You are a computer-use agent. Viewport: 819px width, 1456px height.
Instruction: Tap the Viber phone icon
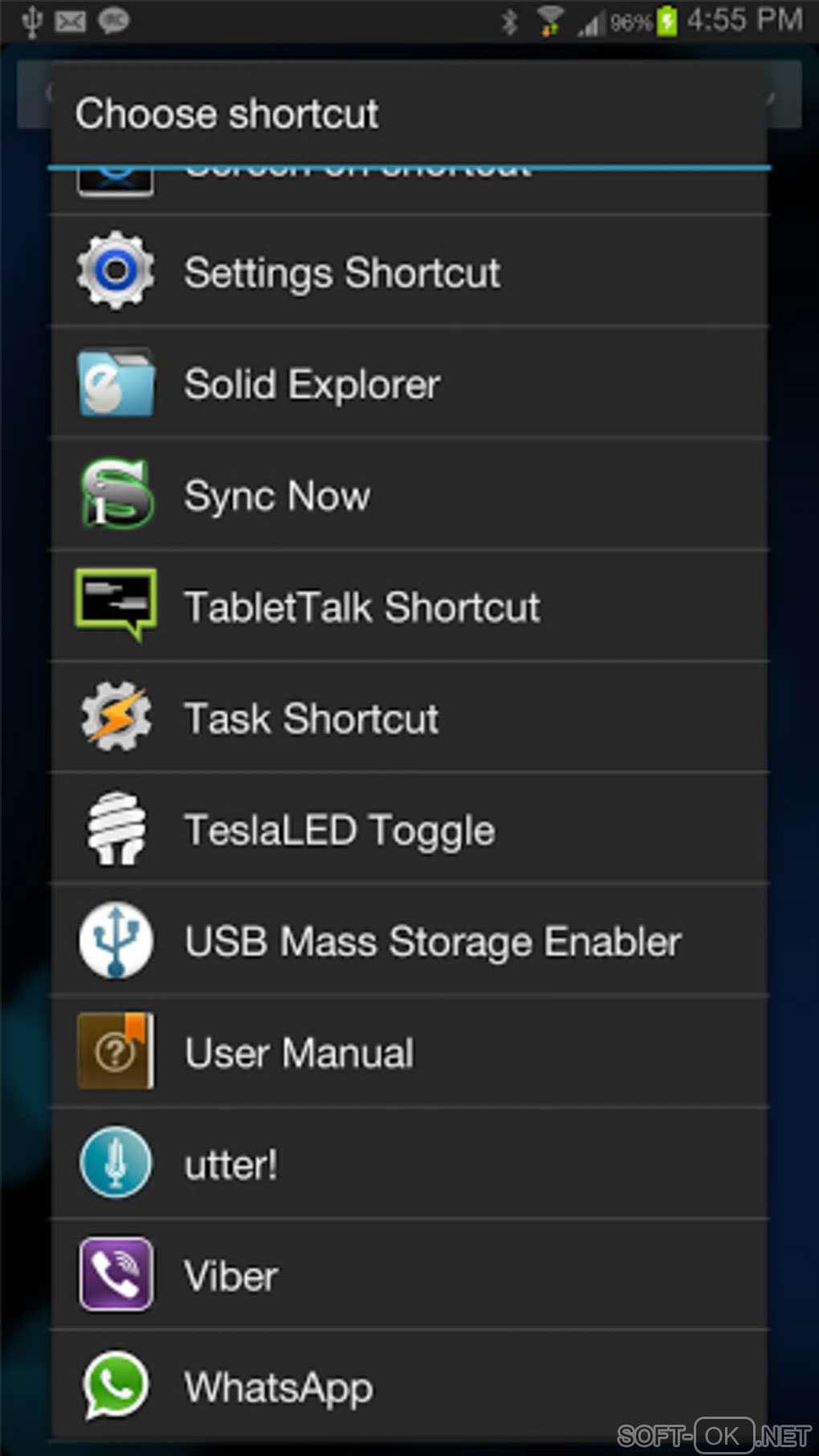tap(116, 1275)
